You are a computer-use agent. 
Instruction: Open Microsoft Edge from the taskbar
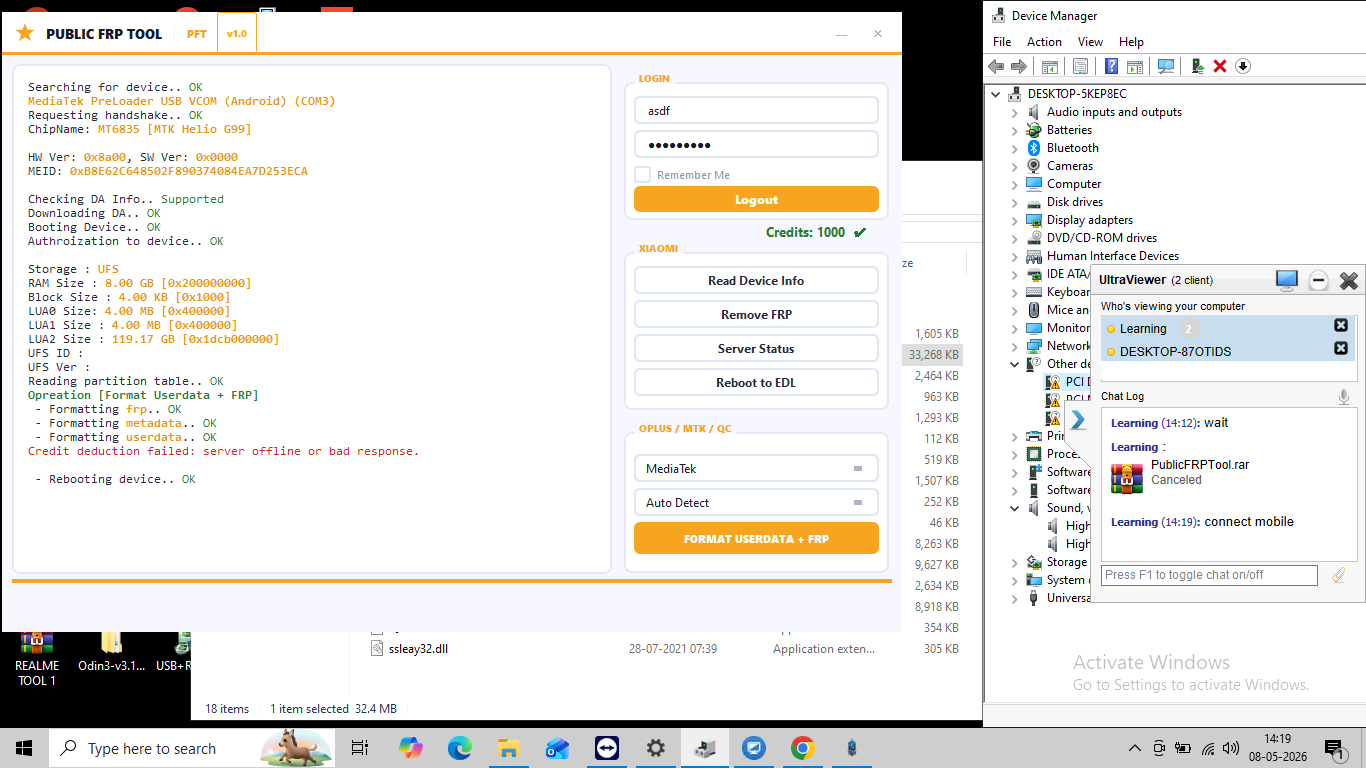[459, 748]
